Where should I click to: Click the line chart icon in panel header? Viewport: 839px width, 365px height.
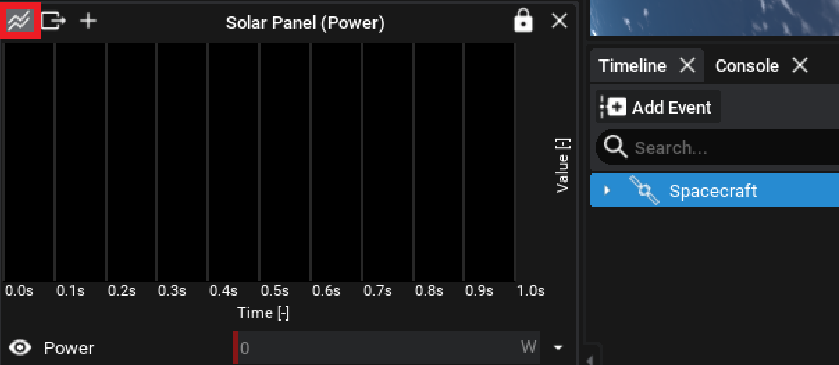click(20, 21)
